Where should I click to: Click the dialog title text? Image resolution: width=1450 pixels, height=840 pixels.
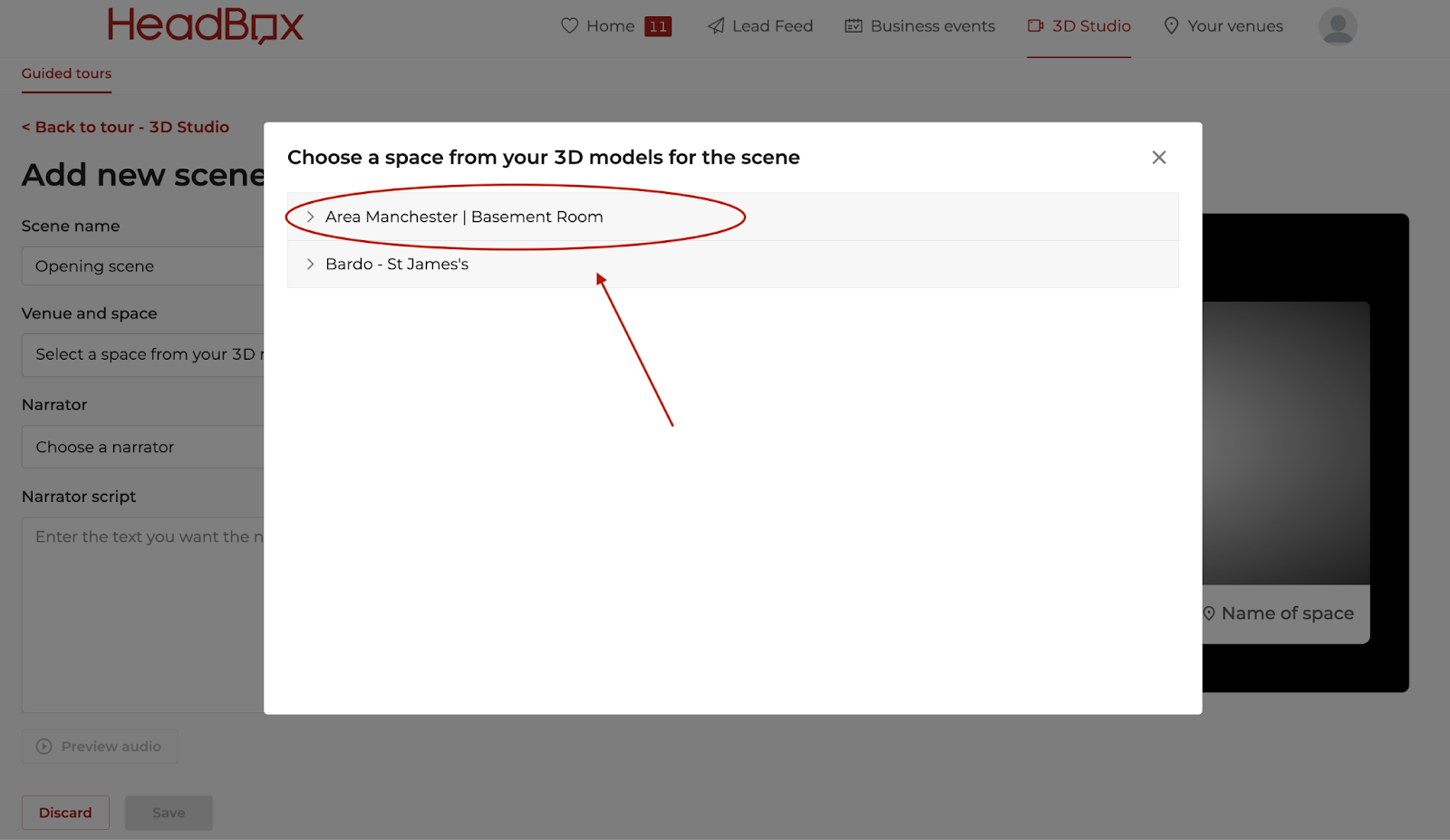(544, 158)
